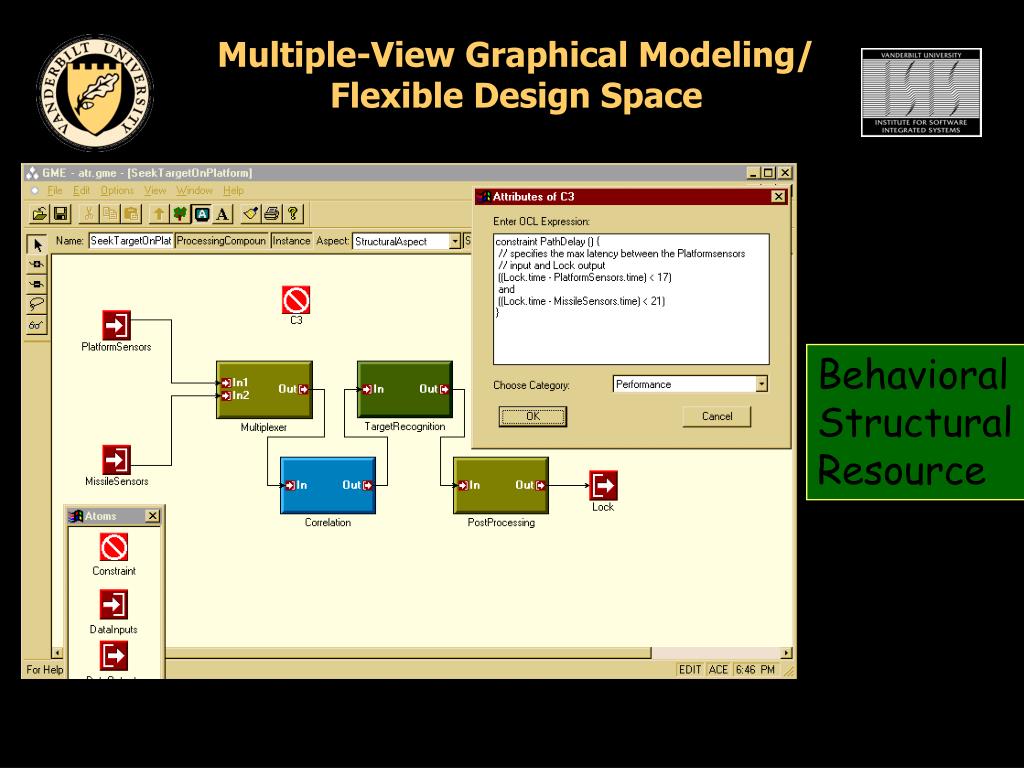This screenshot has width=1024, height=768.
Task: Choose the DataInputs atom in the Atoms palette
Action: [114, 604]
